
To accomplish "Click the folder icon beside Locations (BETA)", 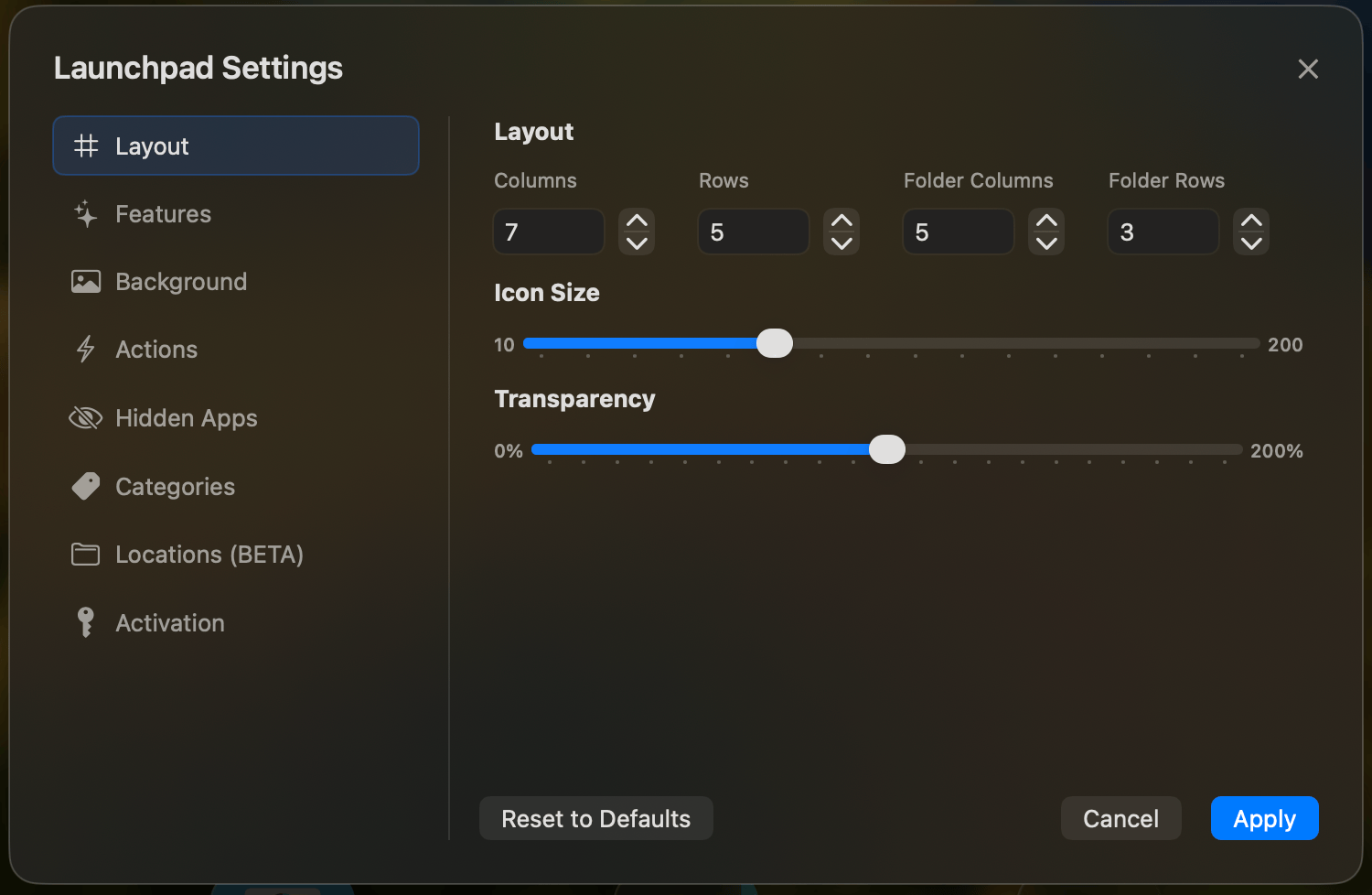I will point(84,554).
